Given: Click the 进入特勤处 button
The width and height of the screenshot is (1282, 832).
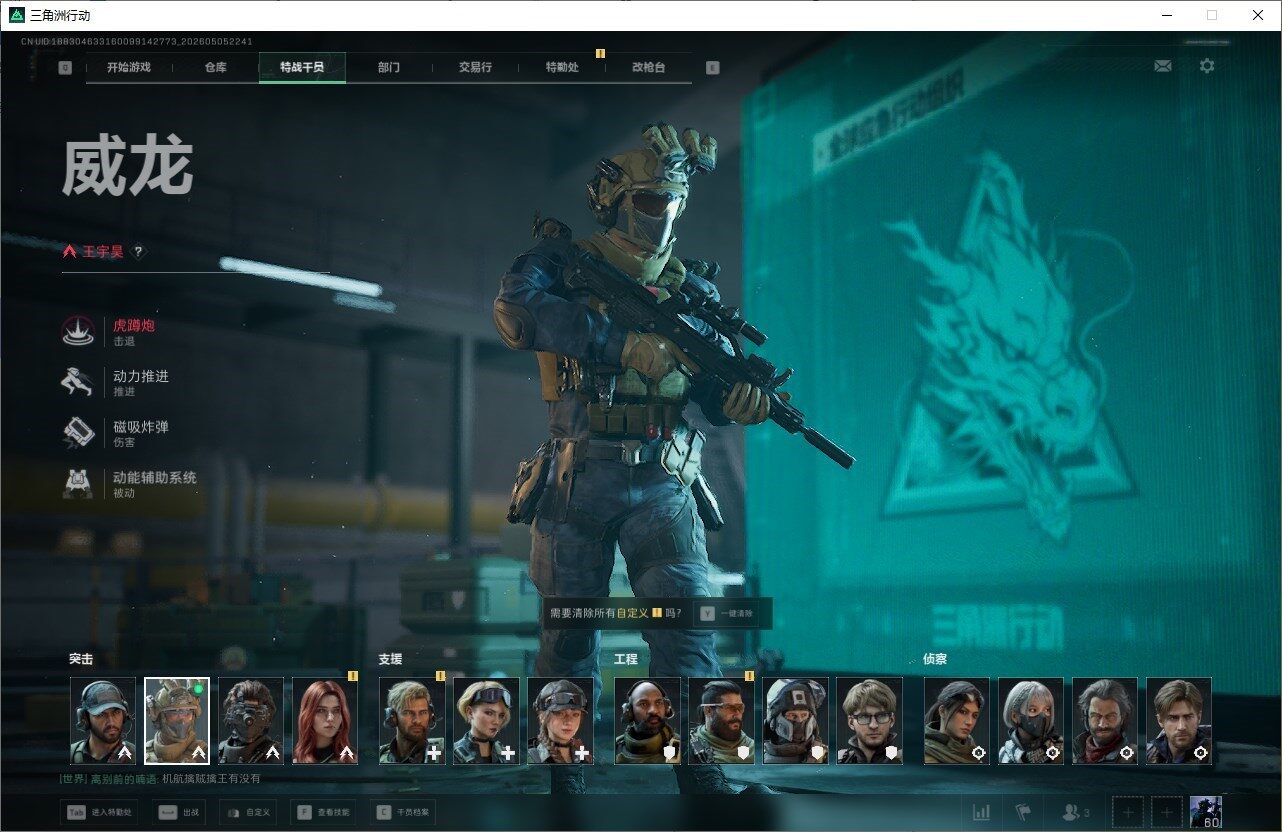Looking at the screenshot, I should (x=100, y=813).
